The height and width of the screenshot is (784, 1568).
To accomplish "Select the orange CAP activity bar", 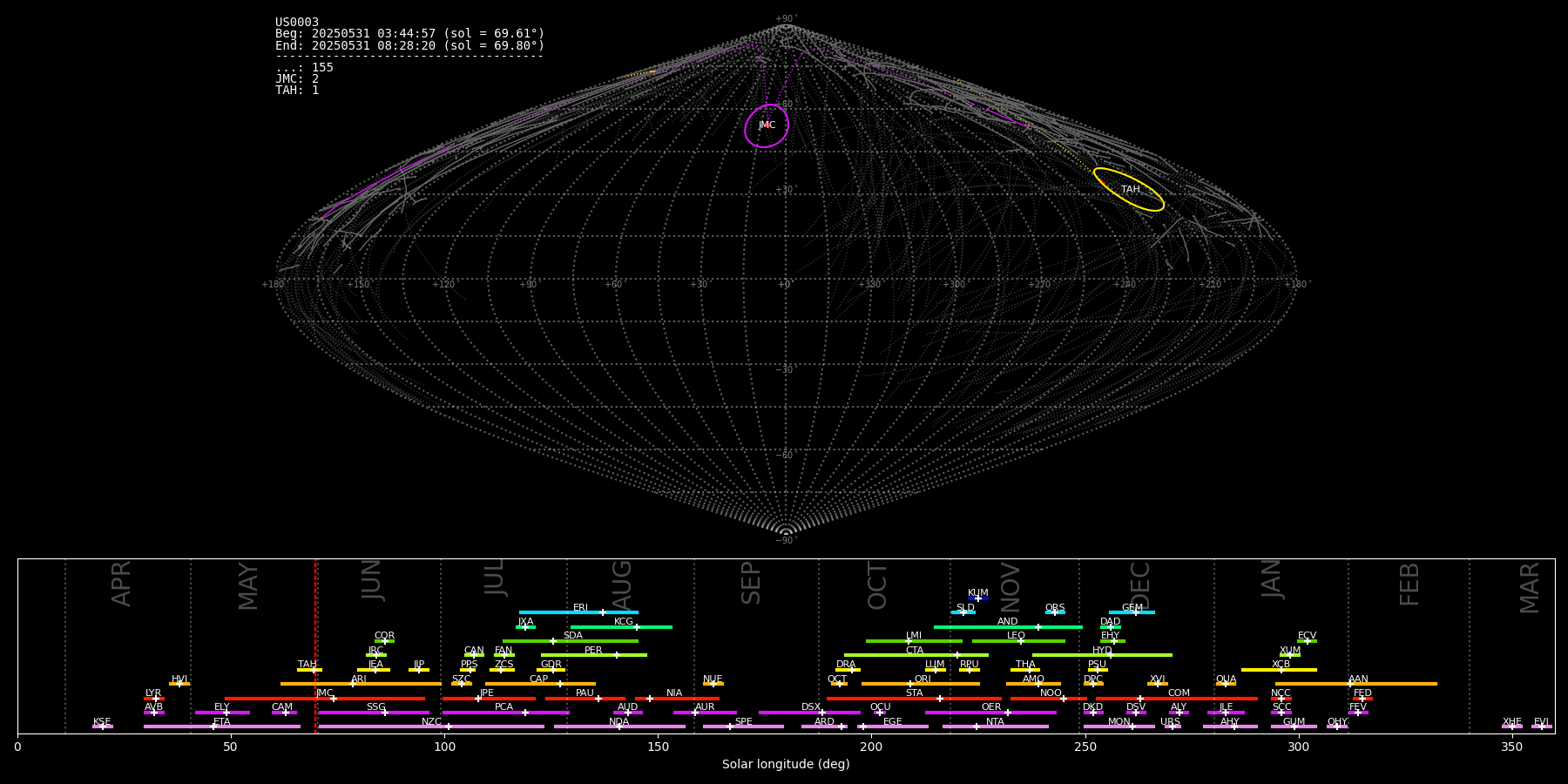I will 540,684.
